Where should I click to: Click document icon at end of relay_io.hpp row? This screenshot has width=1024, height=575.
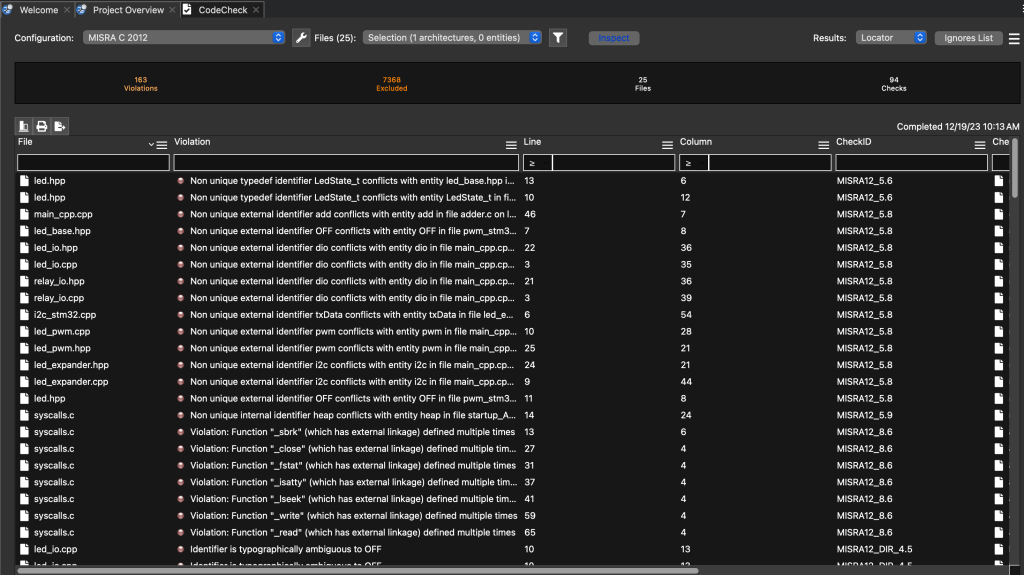[999, 282]
